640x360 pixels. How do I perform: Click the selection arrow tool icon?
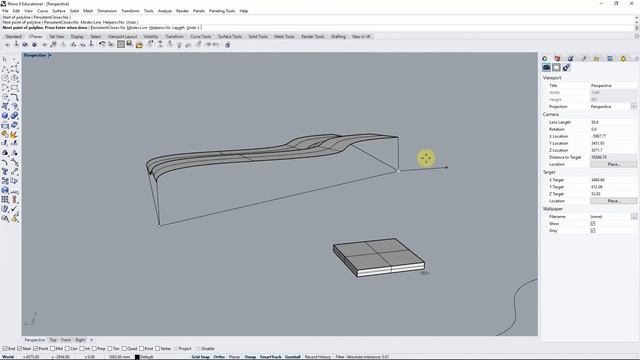coord(5,59)
